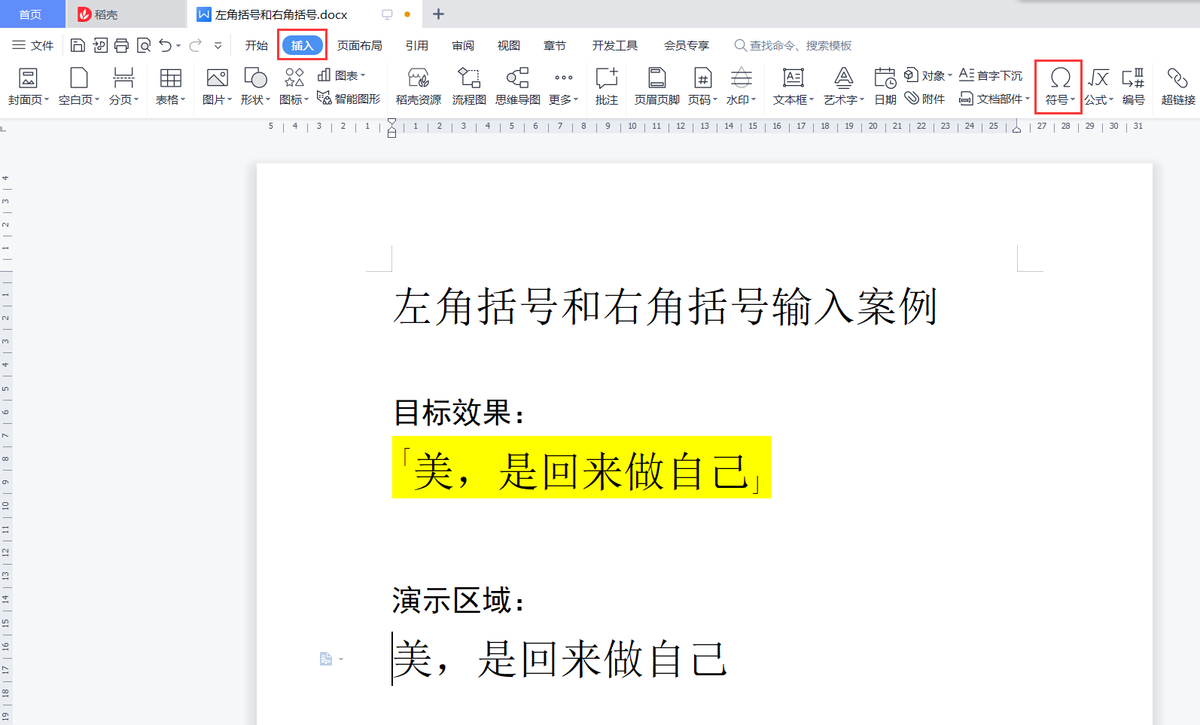Expand the undo history dropdown arrow
Image resolution: width=1200 pixels, height=725 pixels.
coord(178,46)
